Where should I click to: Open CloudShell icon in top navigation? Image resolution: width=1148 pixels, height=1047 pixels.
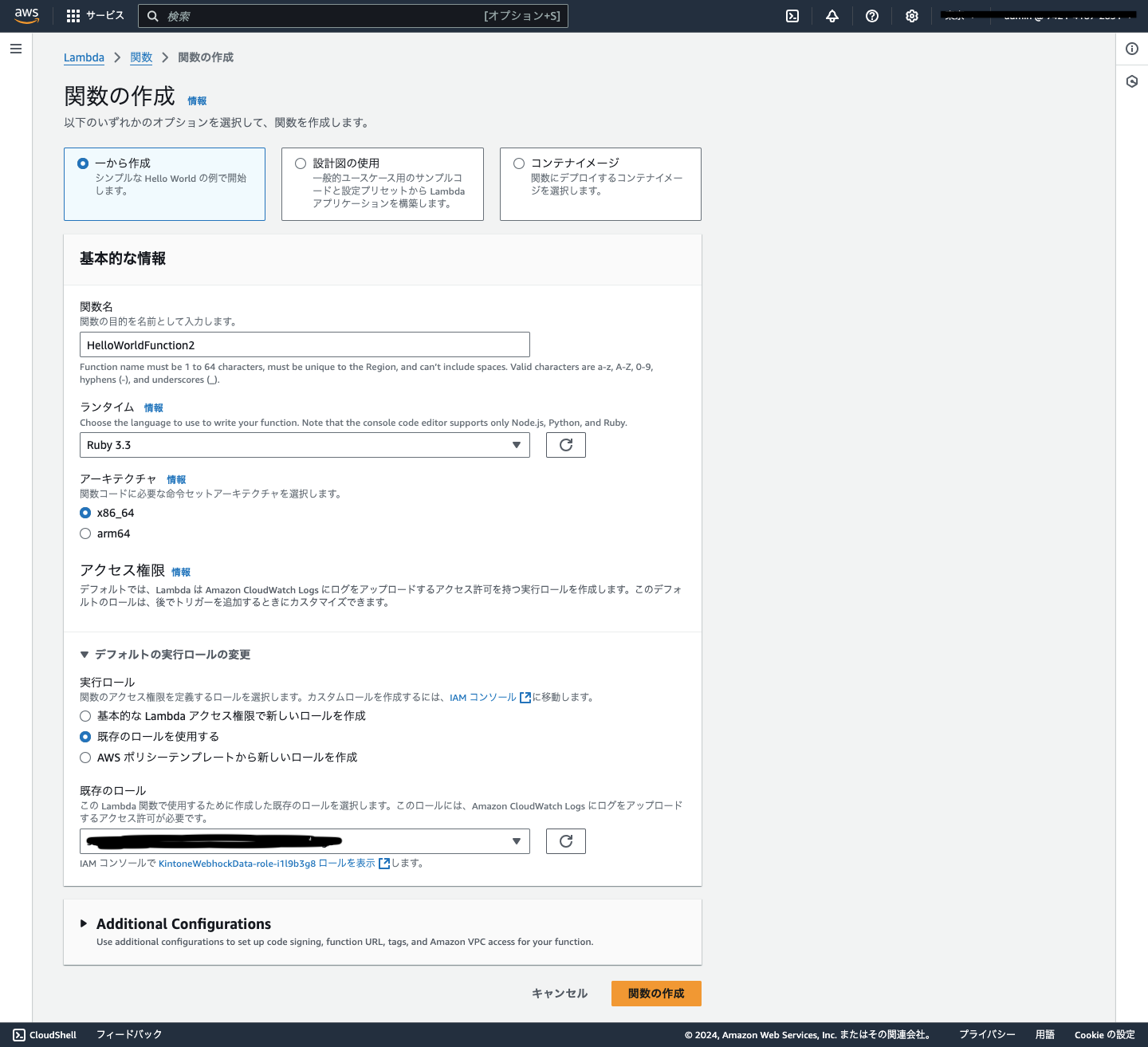click(792, 16)
